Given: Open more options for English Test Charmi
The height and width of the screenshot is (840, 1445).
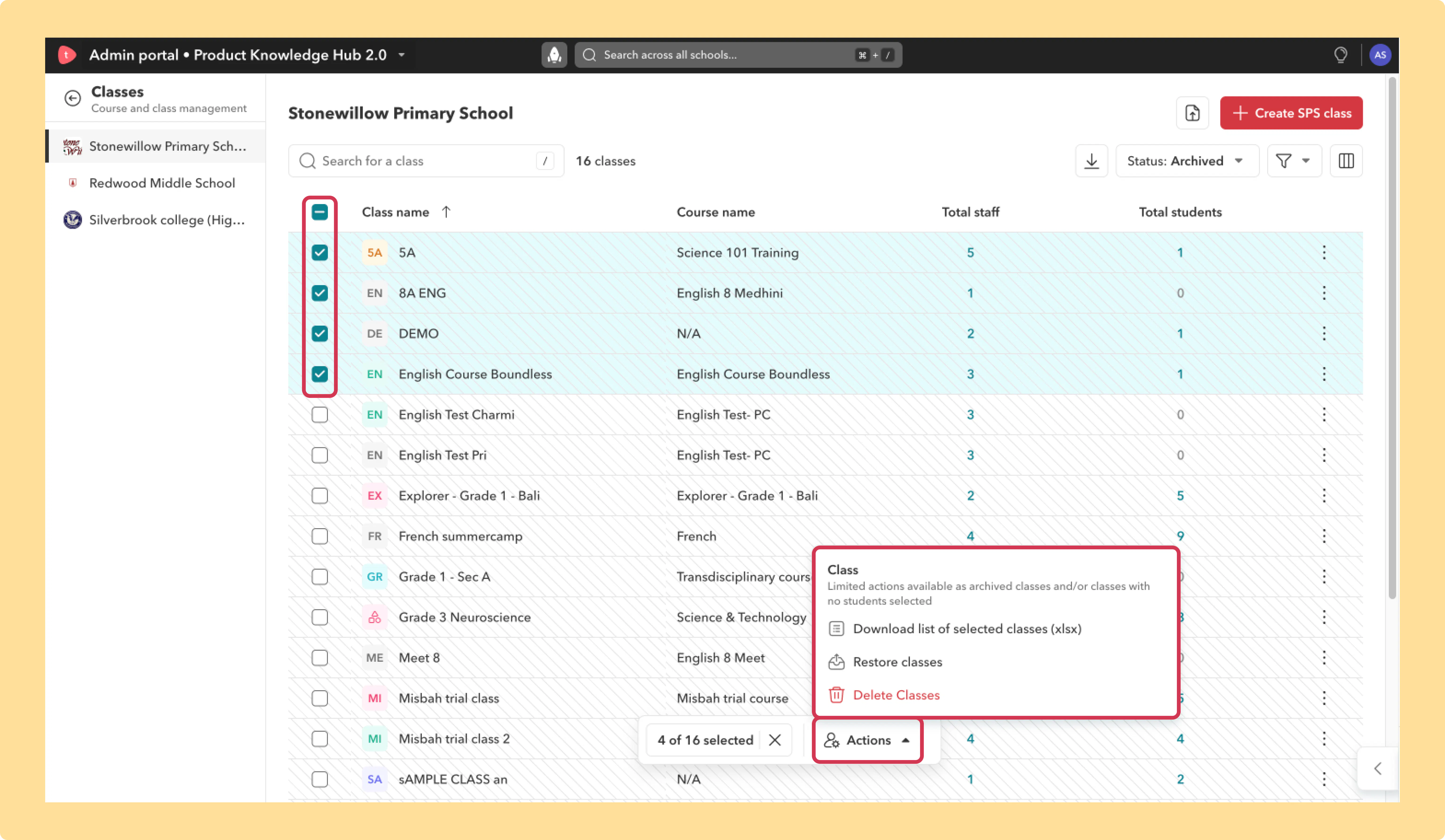Looking at the screenshot, I should [x=1324, y=415].
